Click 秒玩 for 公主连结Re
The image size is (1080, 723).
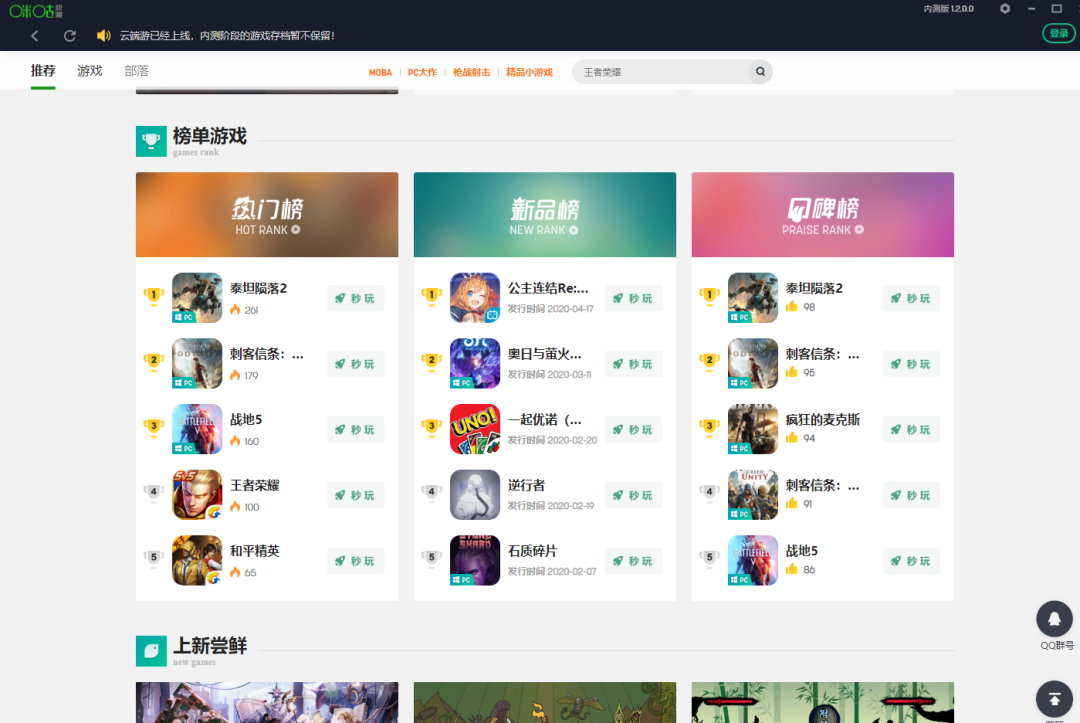(634, 298)
